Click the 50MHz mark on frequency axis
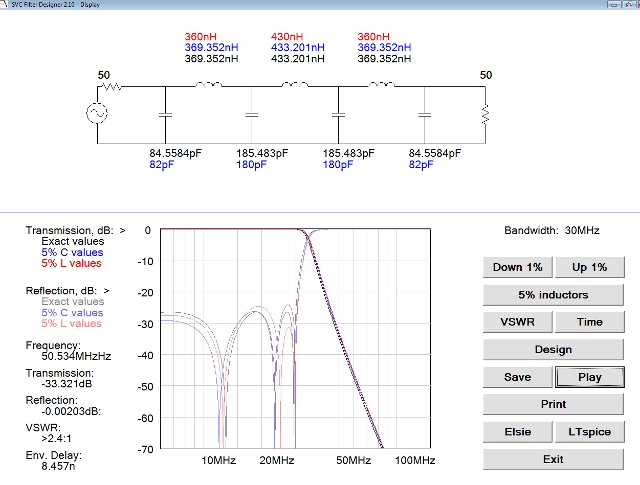Image resolution: width=640 pixels, height=485 pixels. [x=353, y=460]
